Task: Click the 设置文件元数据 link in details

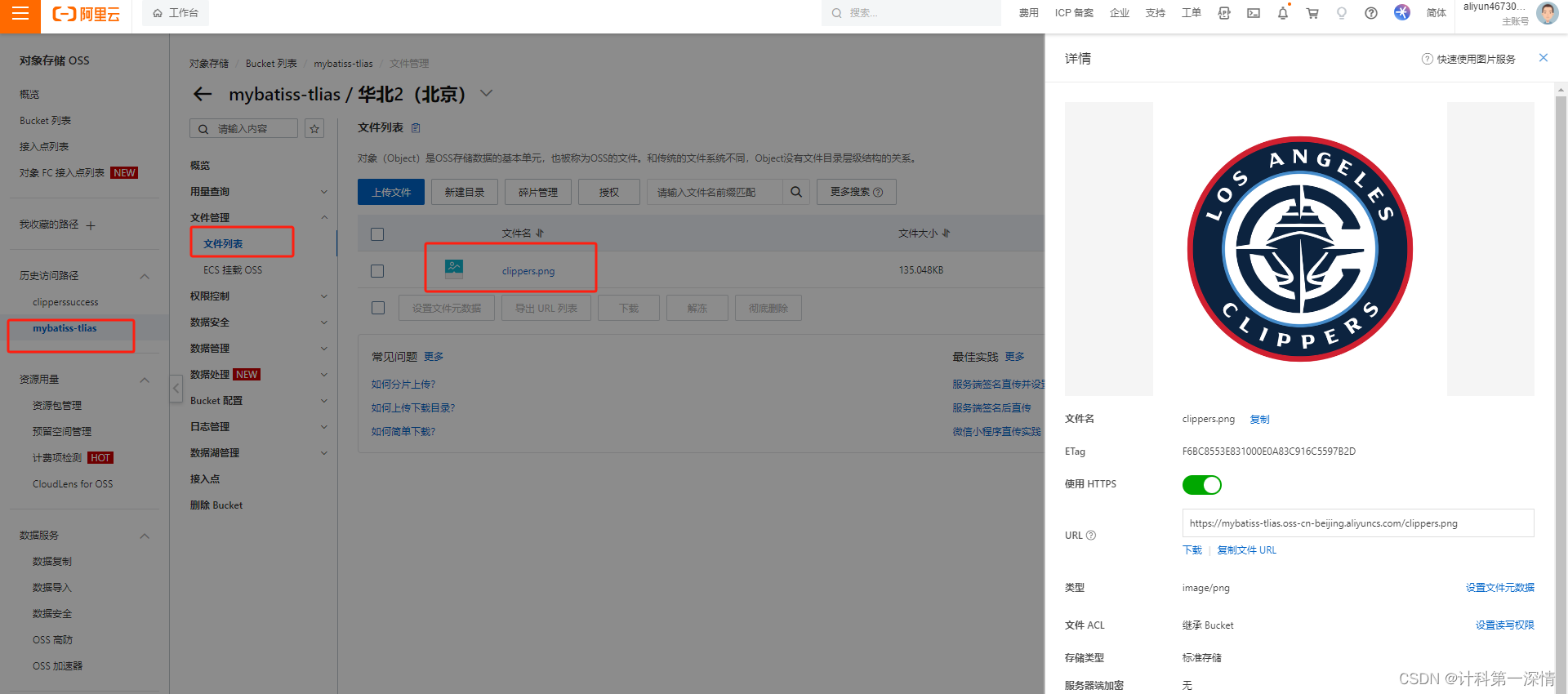Action: [x=1499, y=588]
